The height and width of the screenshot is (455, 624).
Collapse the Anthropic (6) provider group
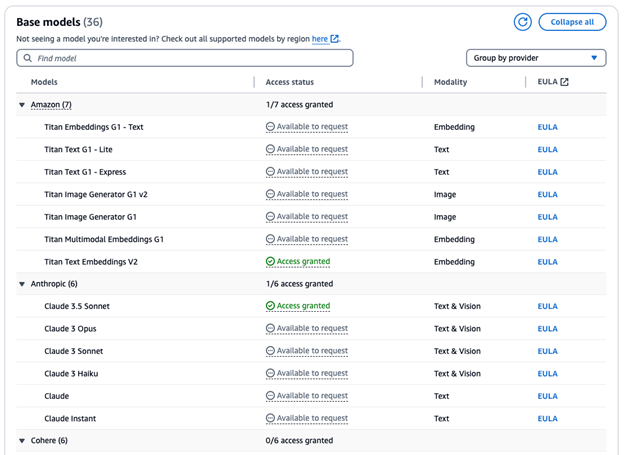click(22, 284)
